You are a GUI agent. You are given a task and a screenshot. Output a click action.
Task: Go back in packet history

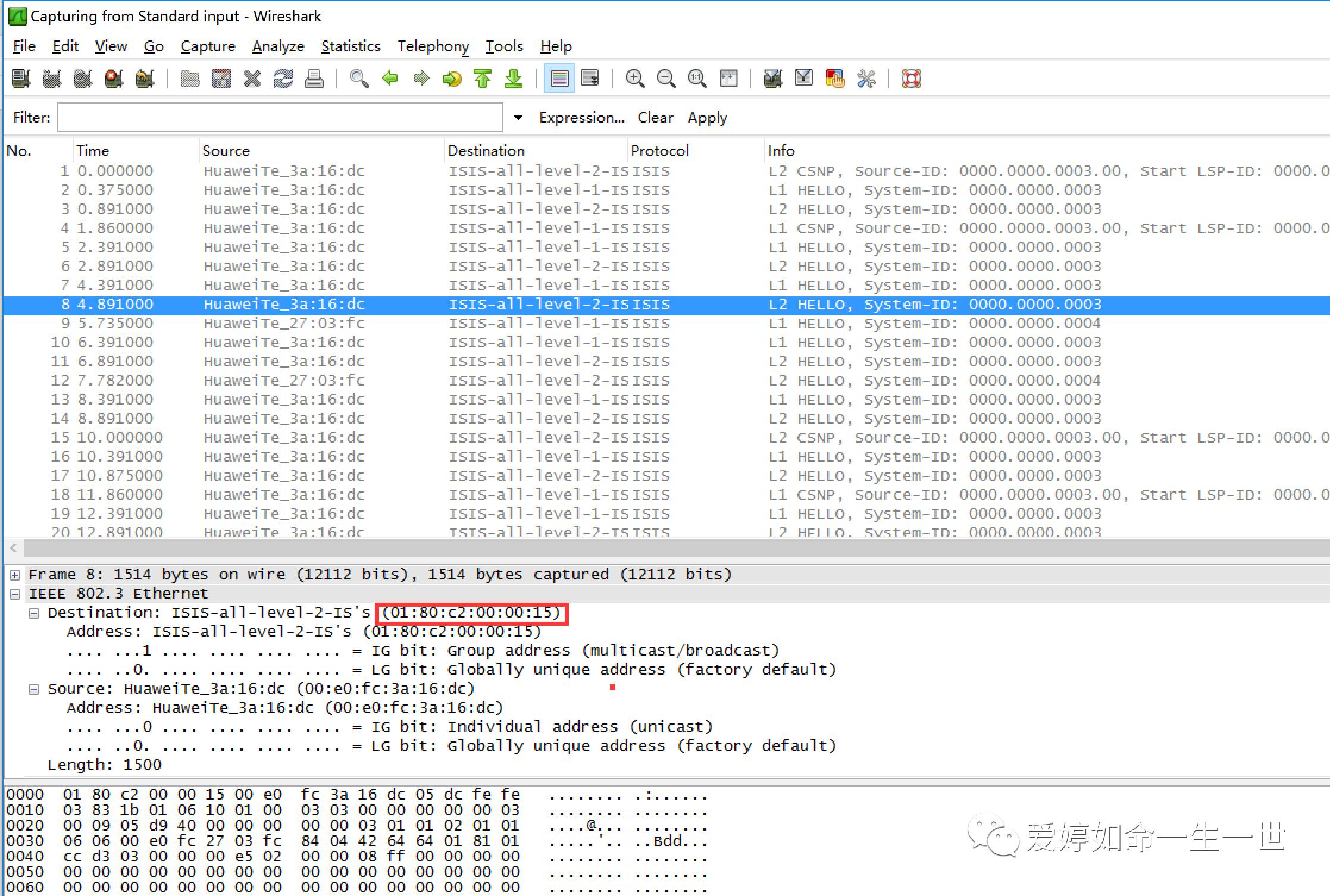pos(390,79)
